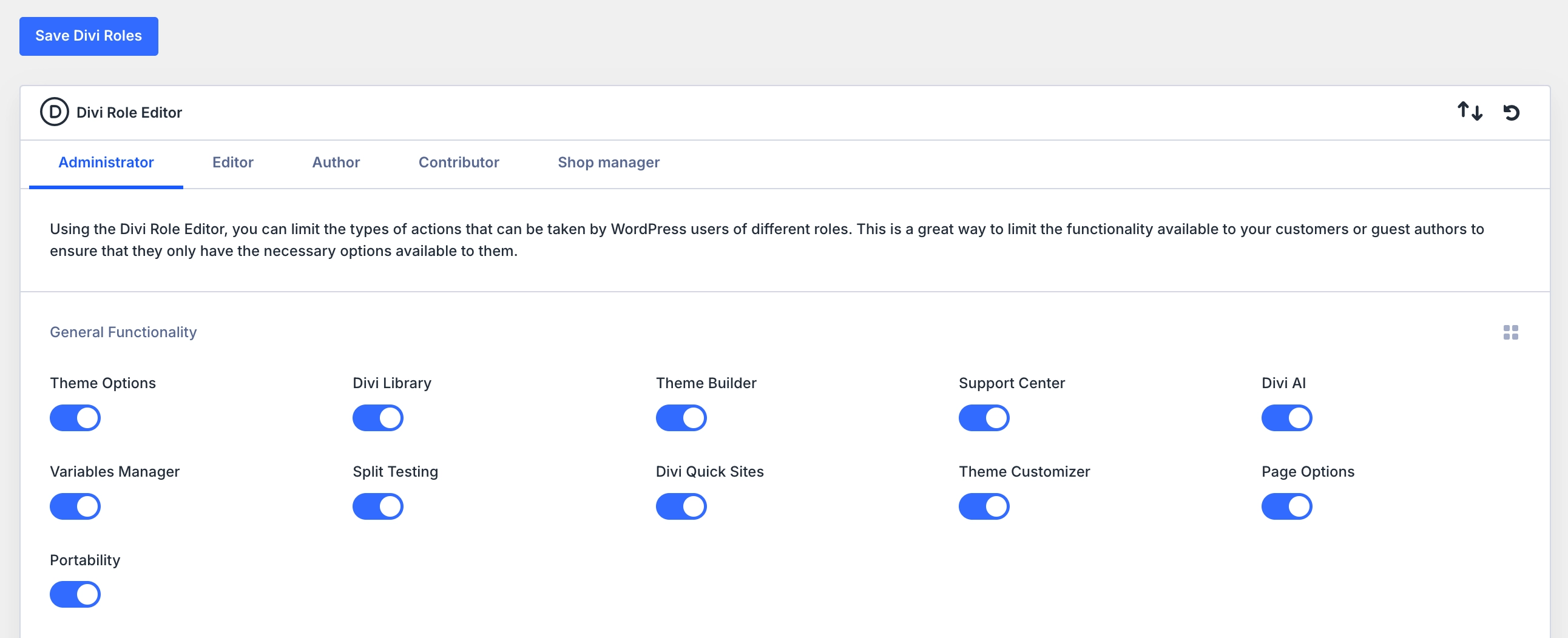Click the Page Options label
The image size is (1568, 638).
point(1308,471)
